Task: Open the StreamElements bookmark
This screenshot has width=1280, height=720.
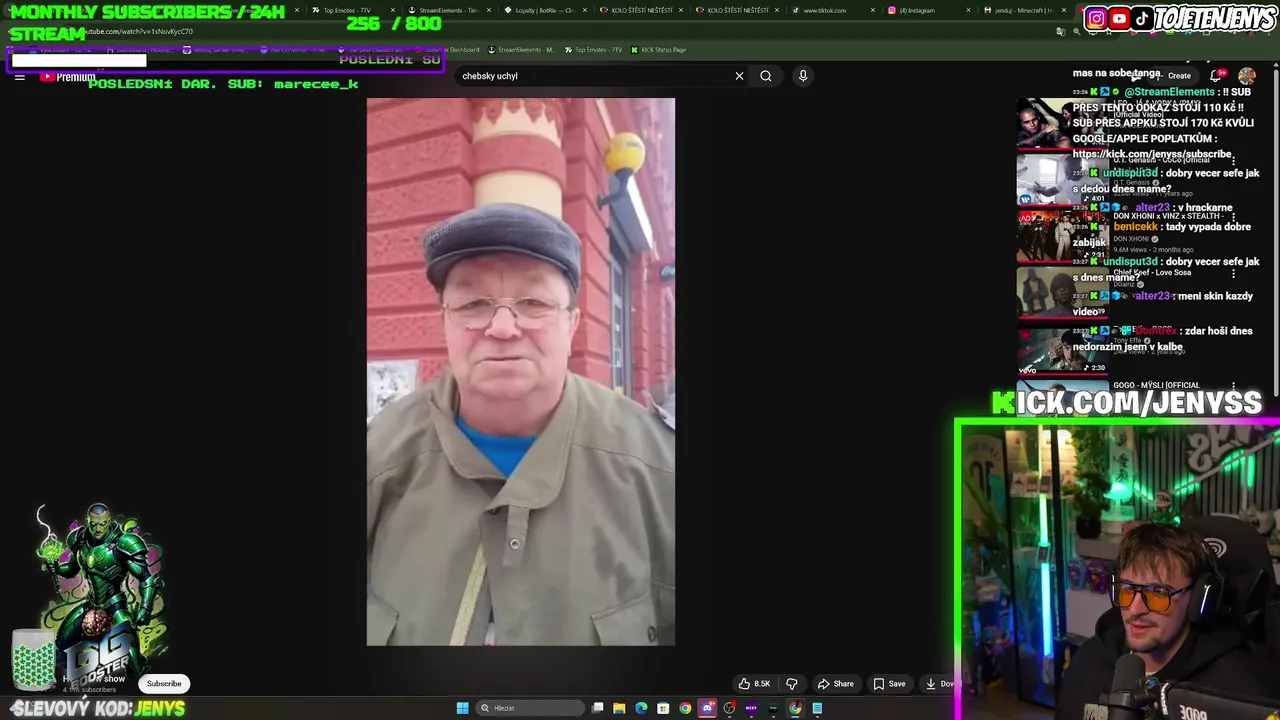Action: point(521,50)
